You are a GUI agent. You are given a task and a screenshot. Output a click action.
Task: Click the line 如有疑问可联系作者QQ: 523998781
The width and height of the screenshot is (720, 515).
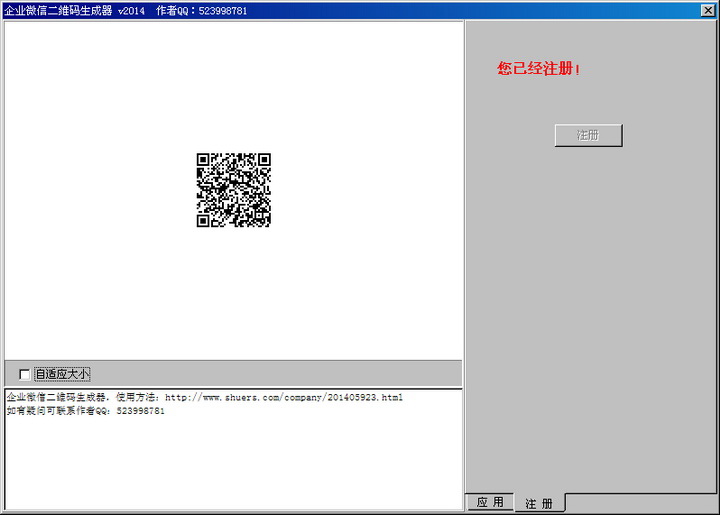coord(85,411)
